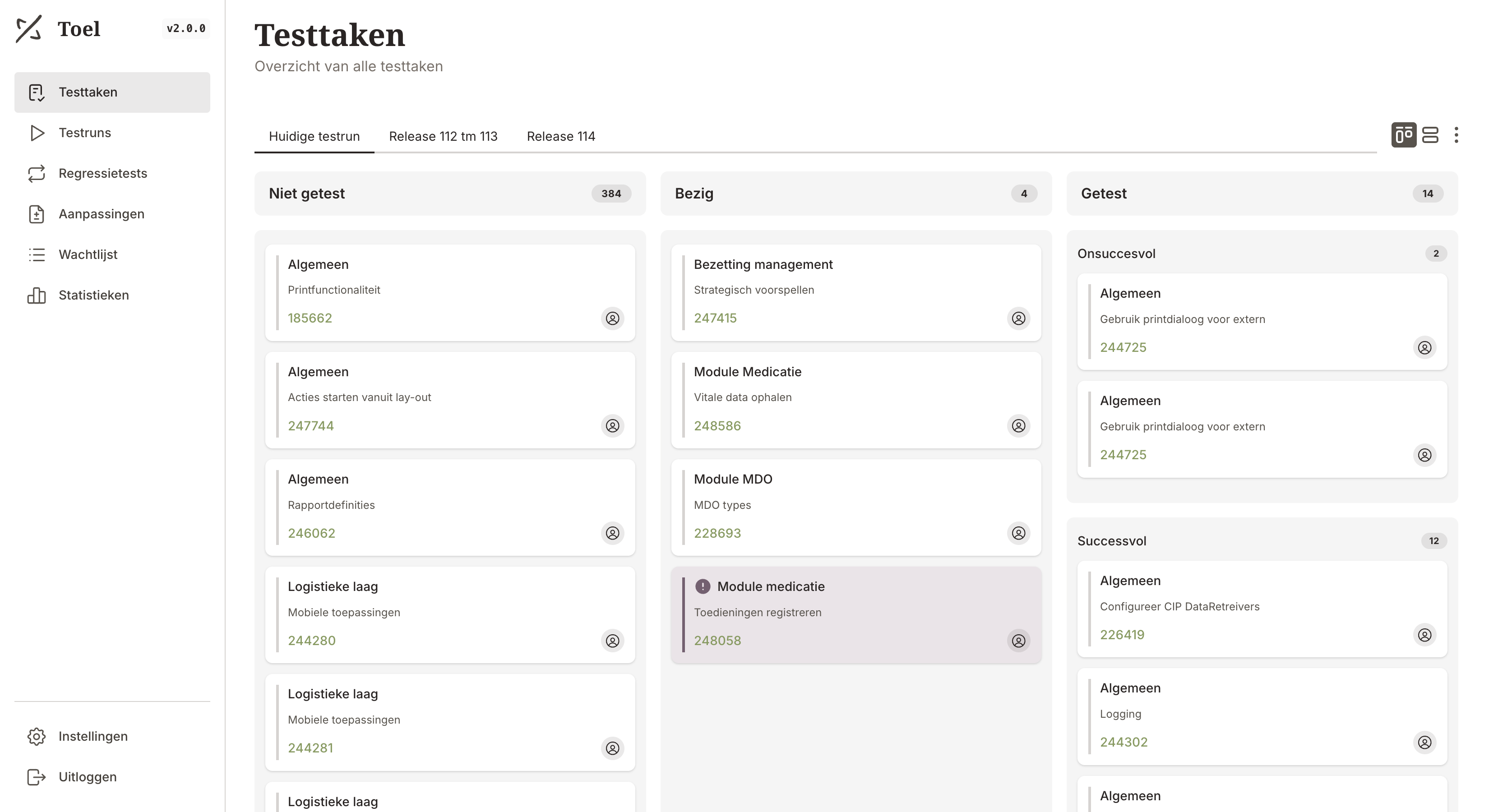
Task: Click the Getest column header
Action: pos(1262,194)
